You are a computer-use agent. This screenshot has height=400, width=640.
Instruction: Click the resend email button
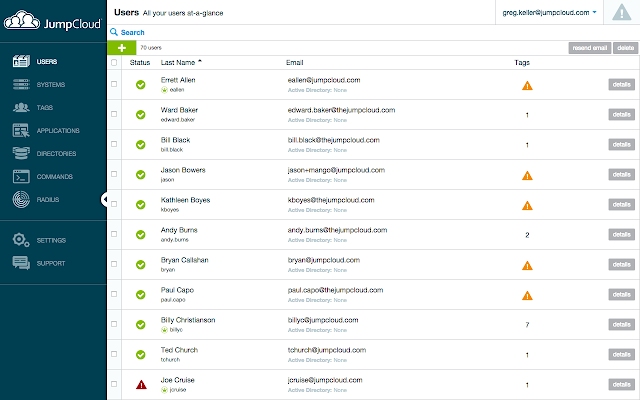[590, 48]
